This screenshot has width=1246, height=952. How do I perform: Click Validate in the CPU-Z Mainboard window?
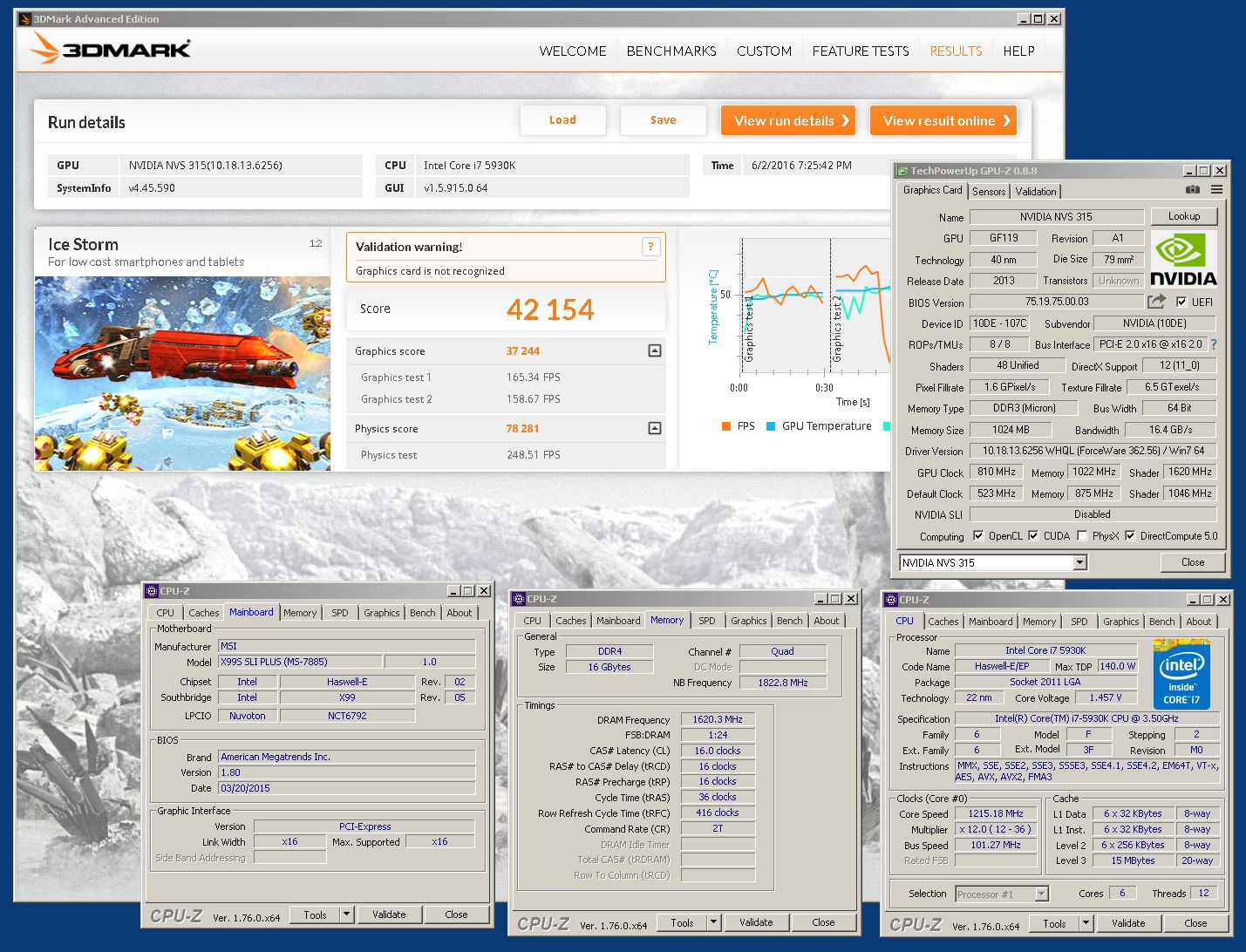point(389,915)
